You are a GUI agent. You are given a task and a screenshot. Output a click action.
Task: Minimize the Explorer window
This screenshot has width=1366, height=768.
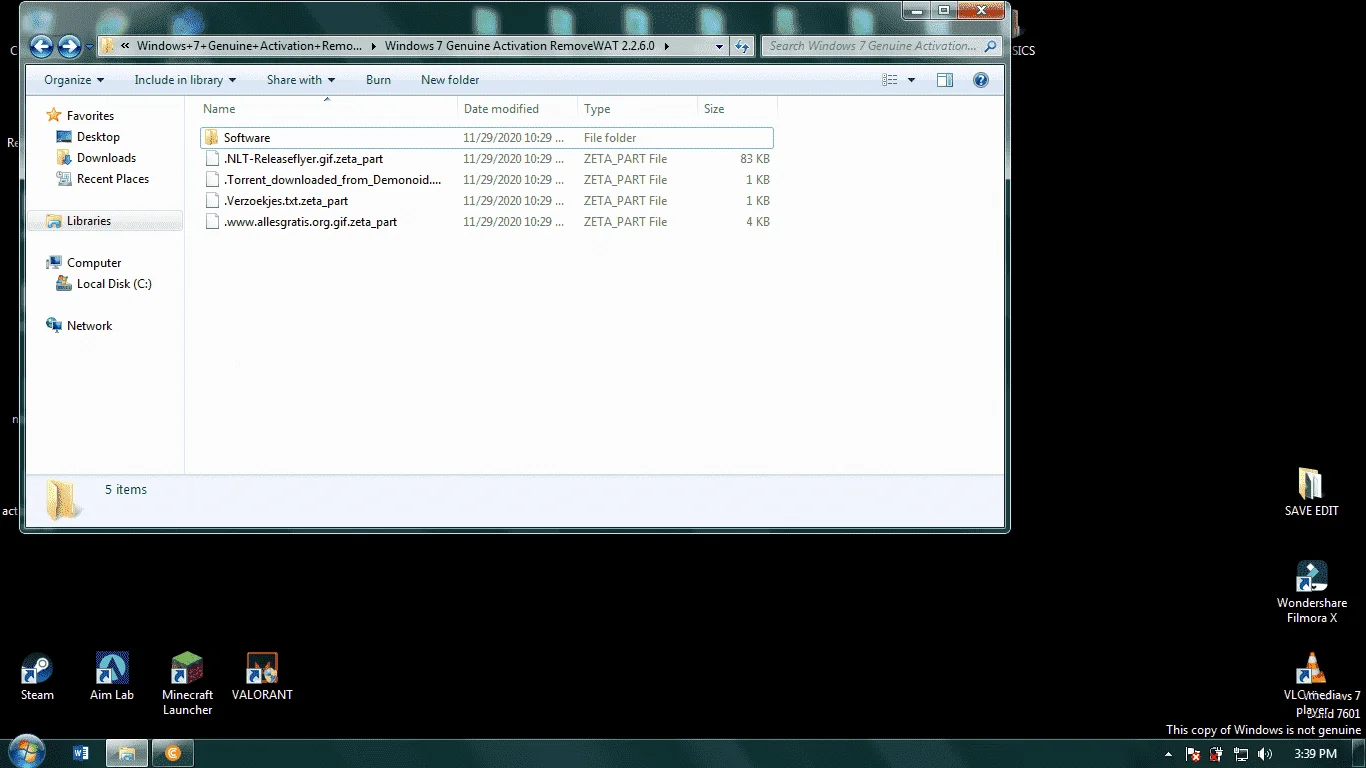coord(917,10)
